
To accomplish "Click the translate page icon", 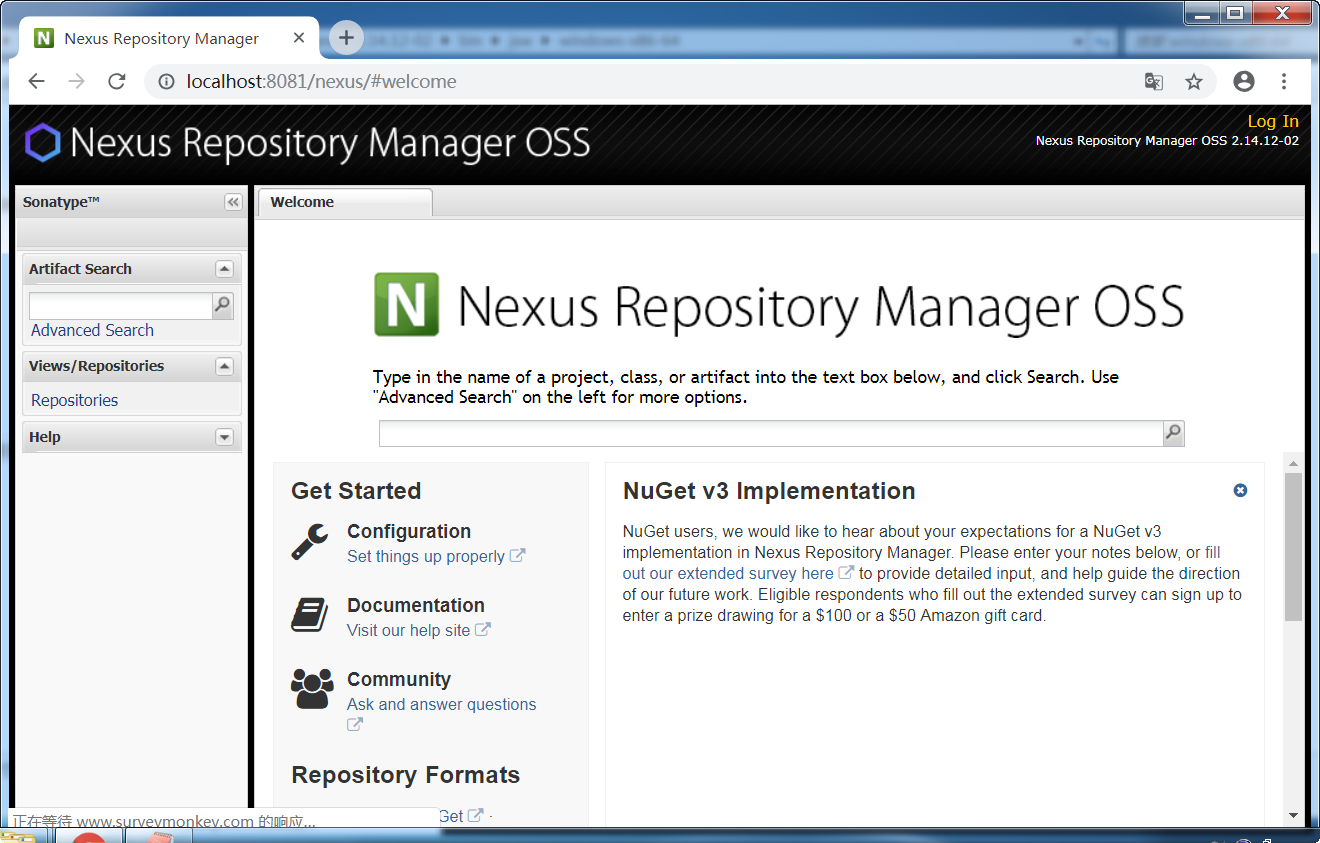I will pos(1154,82).
